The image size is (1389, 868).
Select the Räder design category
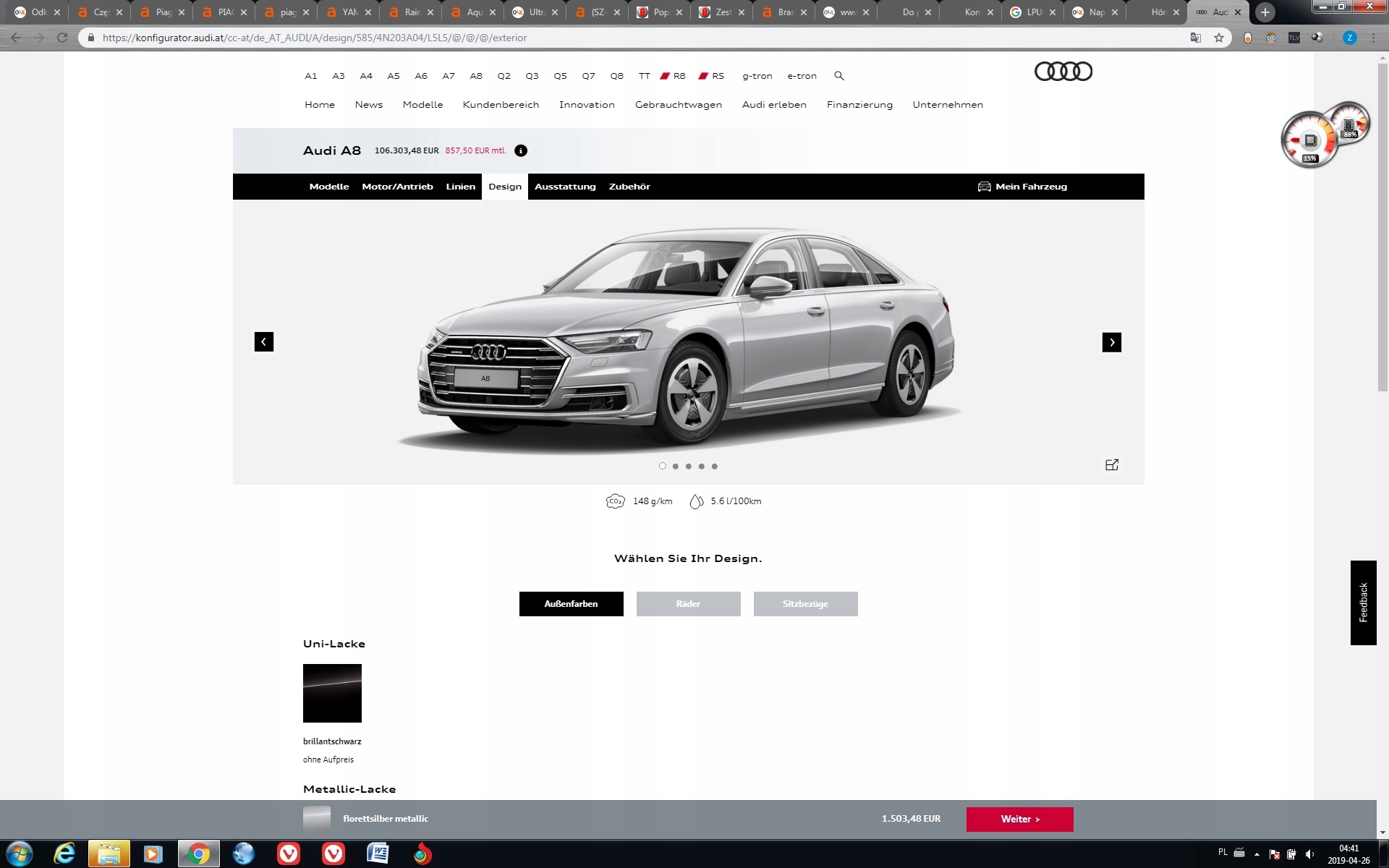[x=689, y=604]
